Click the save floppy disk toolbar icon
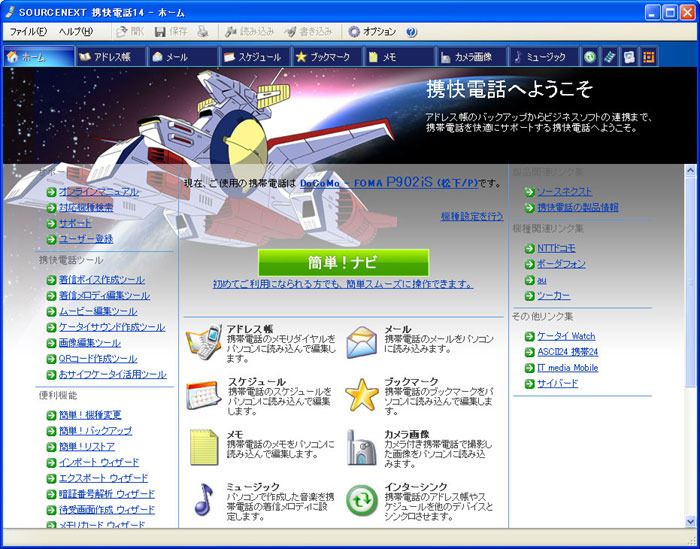 click(x=160, y=32)
